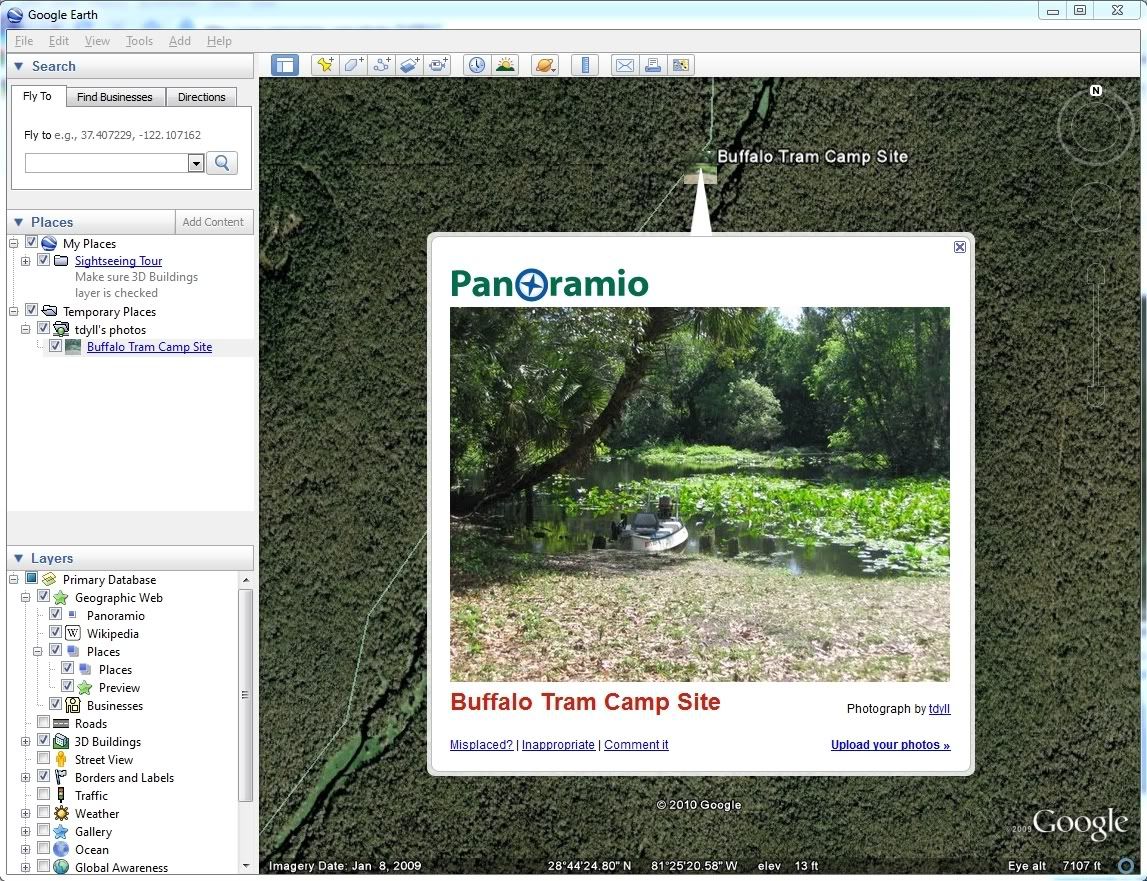Record a tour using toolbar icon
This screenshot has height=881, width=1147.
pos(437,65)
